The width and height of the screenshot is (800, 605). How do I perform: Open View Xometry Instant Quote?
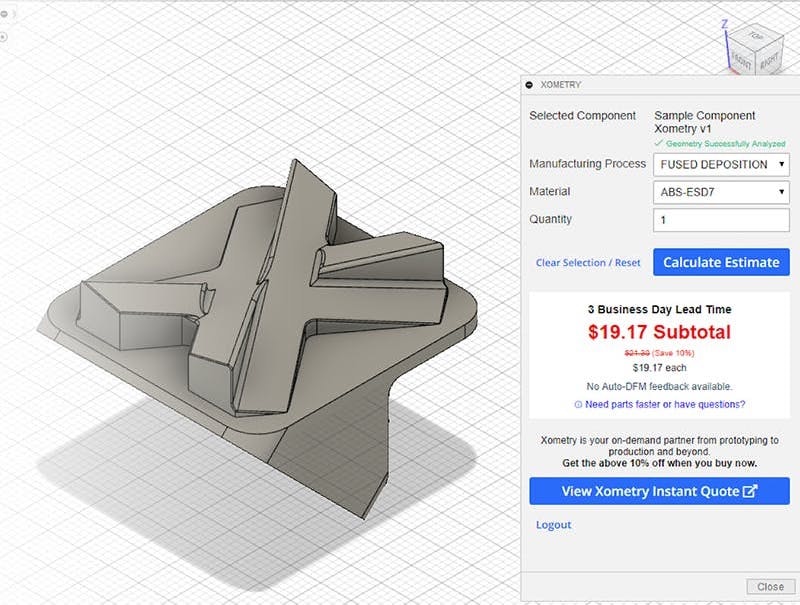click(655, 491)
